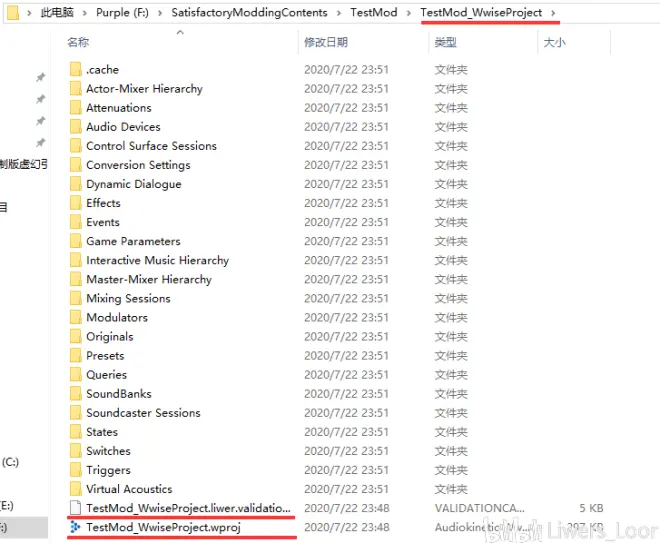
Task: Expand the chevron after TestMod_WwiseProject breadcrumb
Action: 553,13
